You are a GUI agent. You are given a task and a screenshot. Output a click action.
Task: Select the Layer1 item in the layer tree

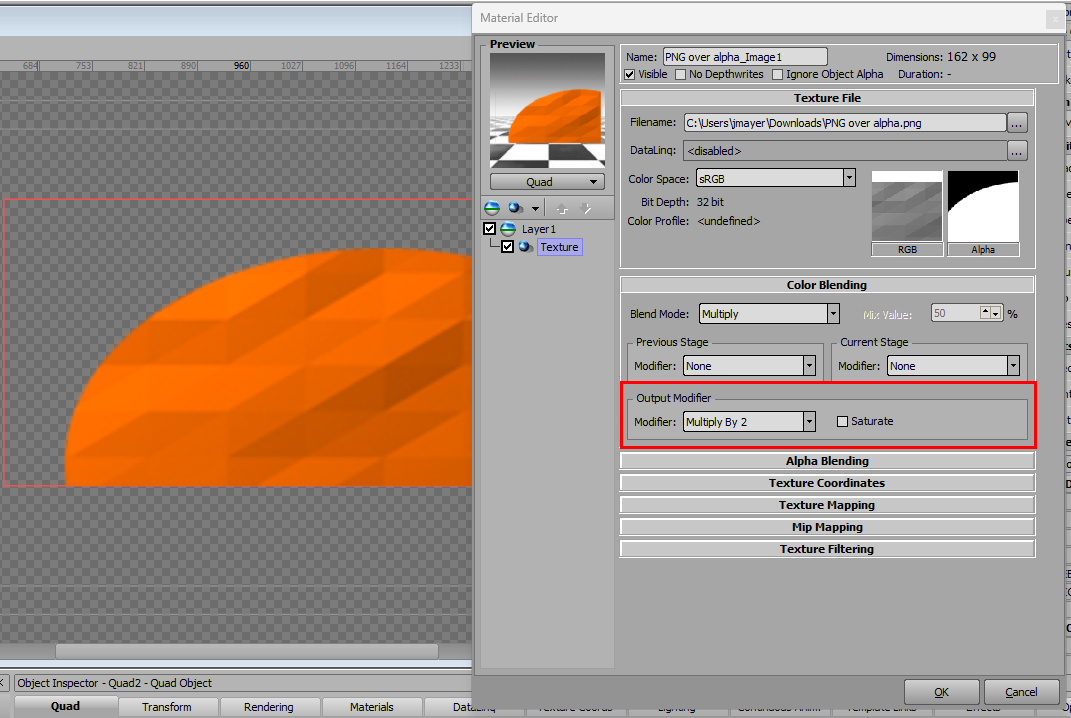pyautogui.click(x=539, y=229)
